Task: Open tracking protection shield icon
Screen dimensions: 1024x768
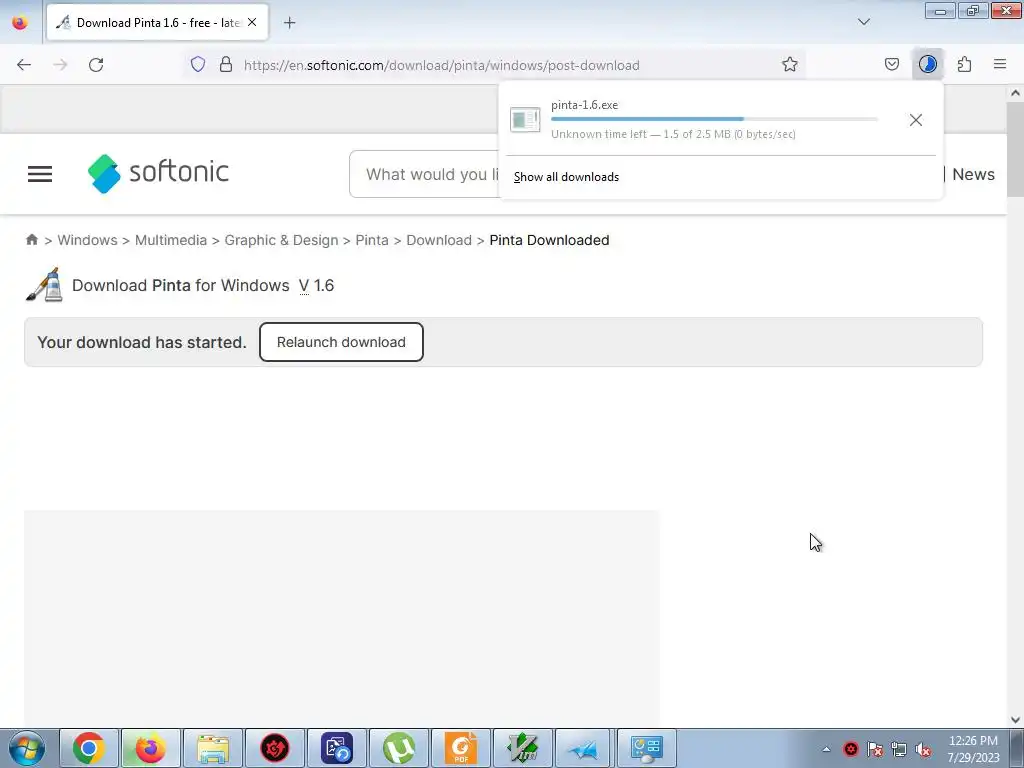Action: coord(198,65)
